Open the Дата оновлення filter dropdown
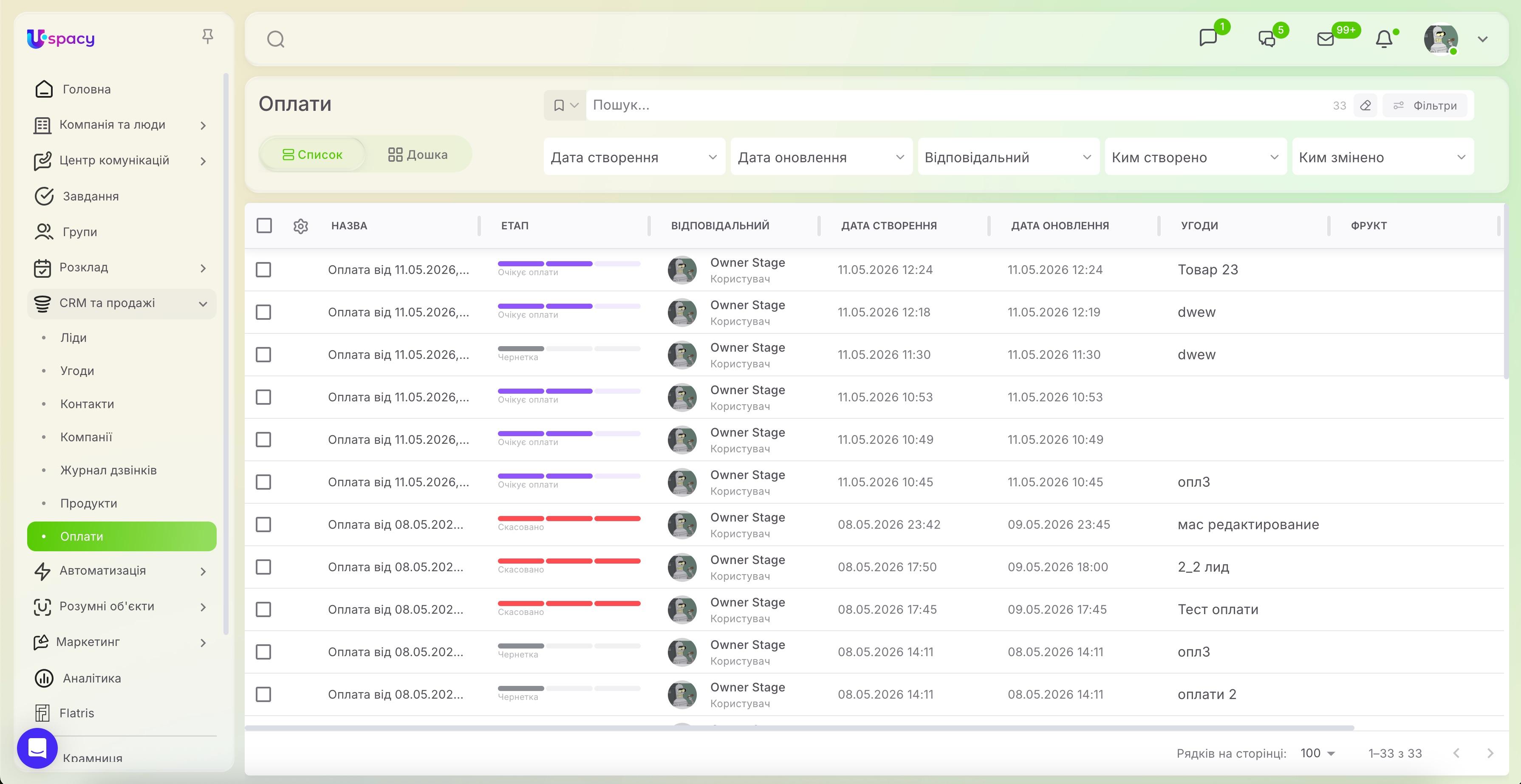 click(x=821, y=157)
